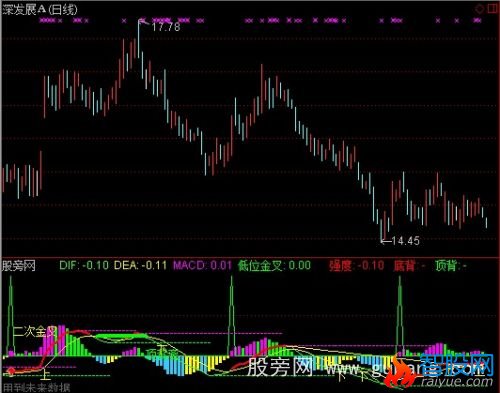Click the 上 marker in MACD panel
500x393 pixels.
click(45, 374)
